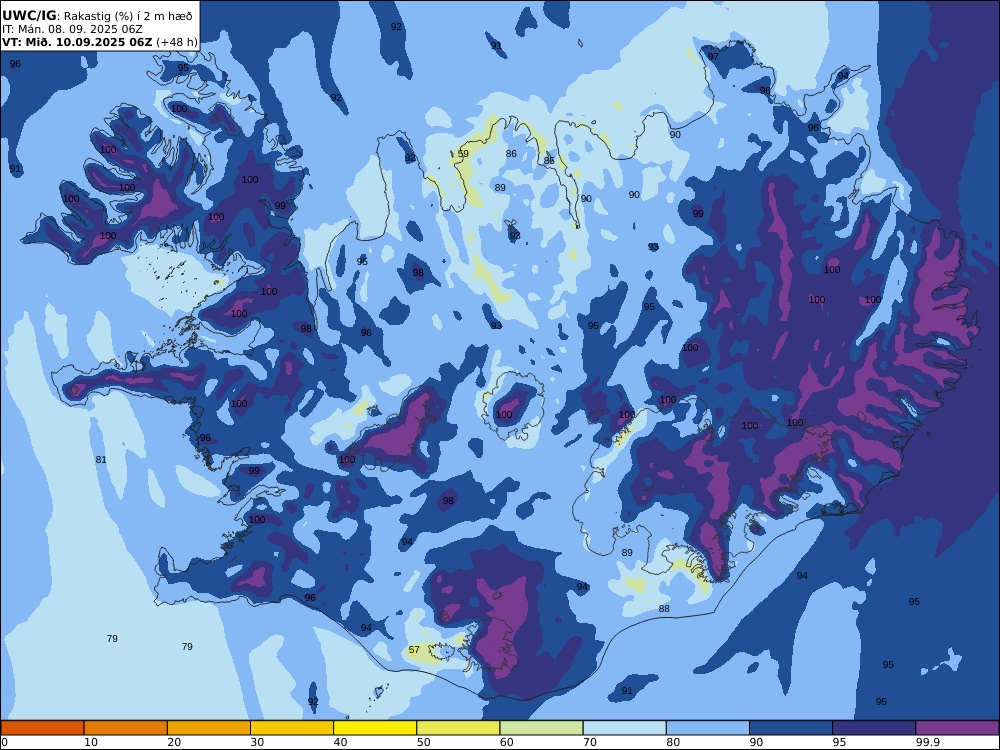Select the legend tick label '70'

coord(590,742)
